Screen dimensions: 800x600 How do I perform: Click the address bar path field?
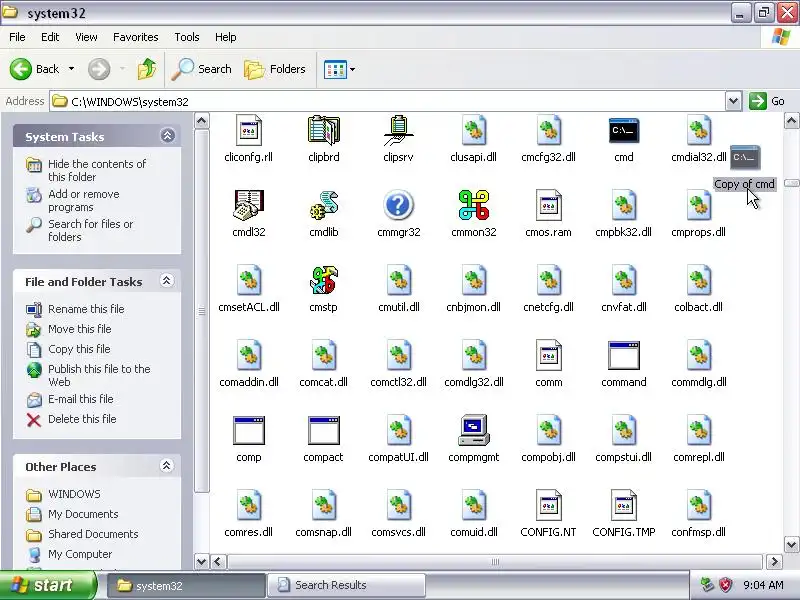[388, 102]
